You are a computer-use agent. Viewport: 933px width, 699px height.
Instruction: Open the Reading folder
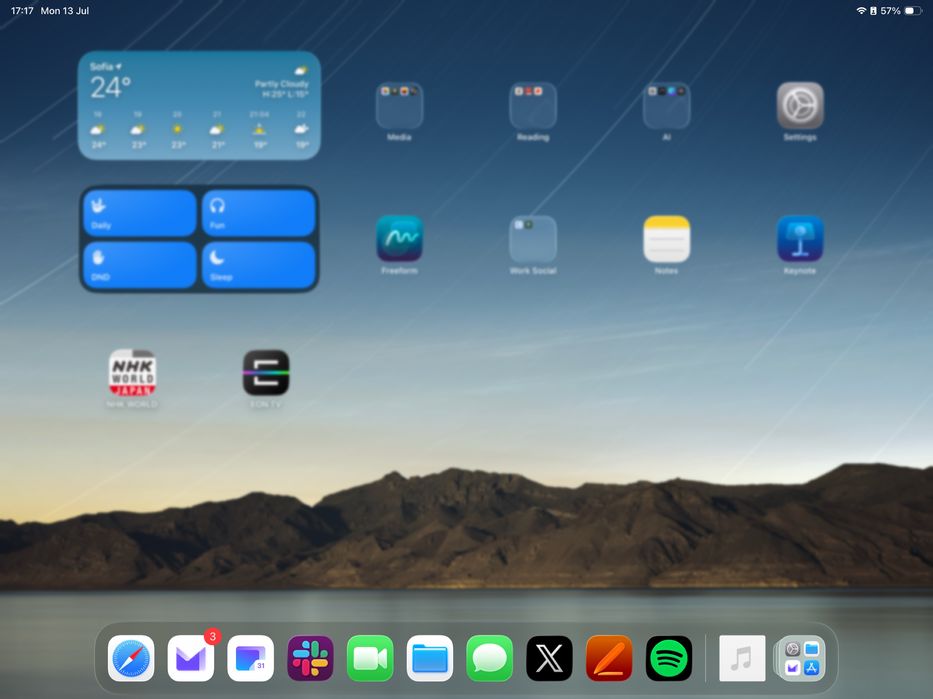pos(533,105)
